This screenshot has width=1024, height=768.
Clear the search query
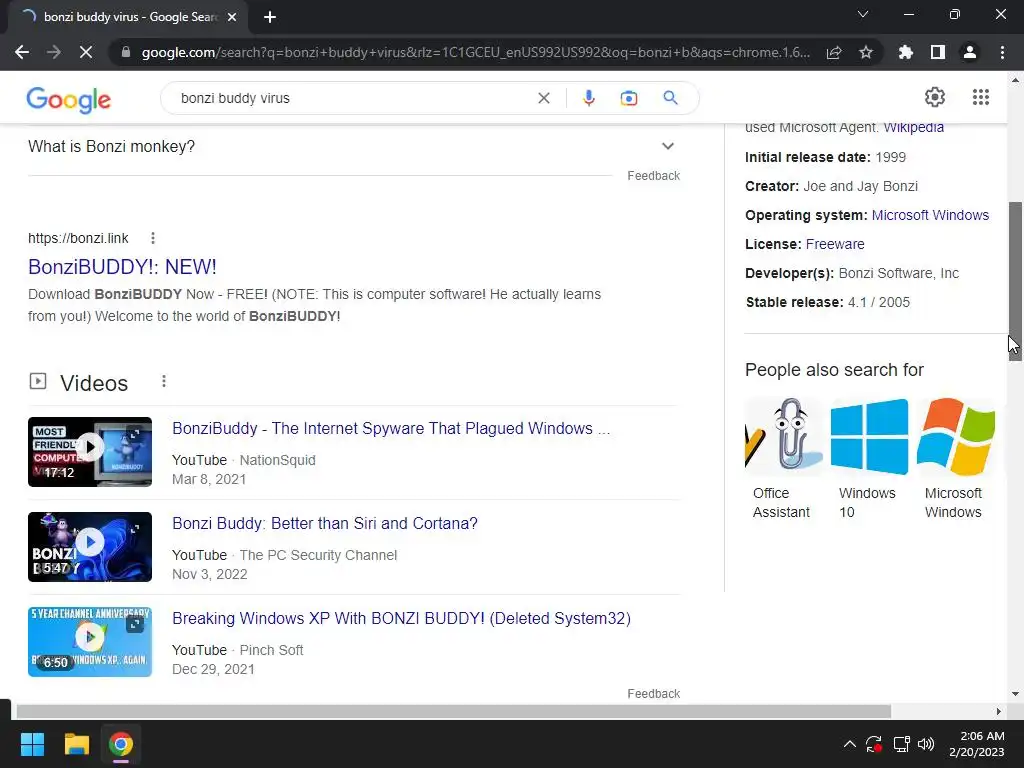coord(543,98)
